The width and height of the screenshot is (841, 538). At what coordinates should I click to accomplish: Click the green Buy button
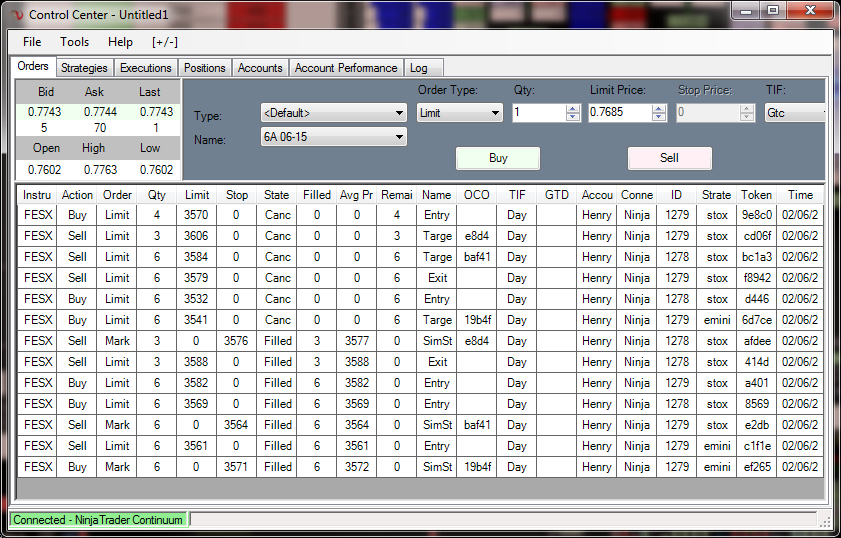point(498,158)
